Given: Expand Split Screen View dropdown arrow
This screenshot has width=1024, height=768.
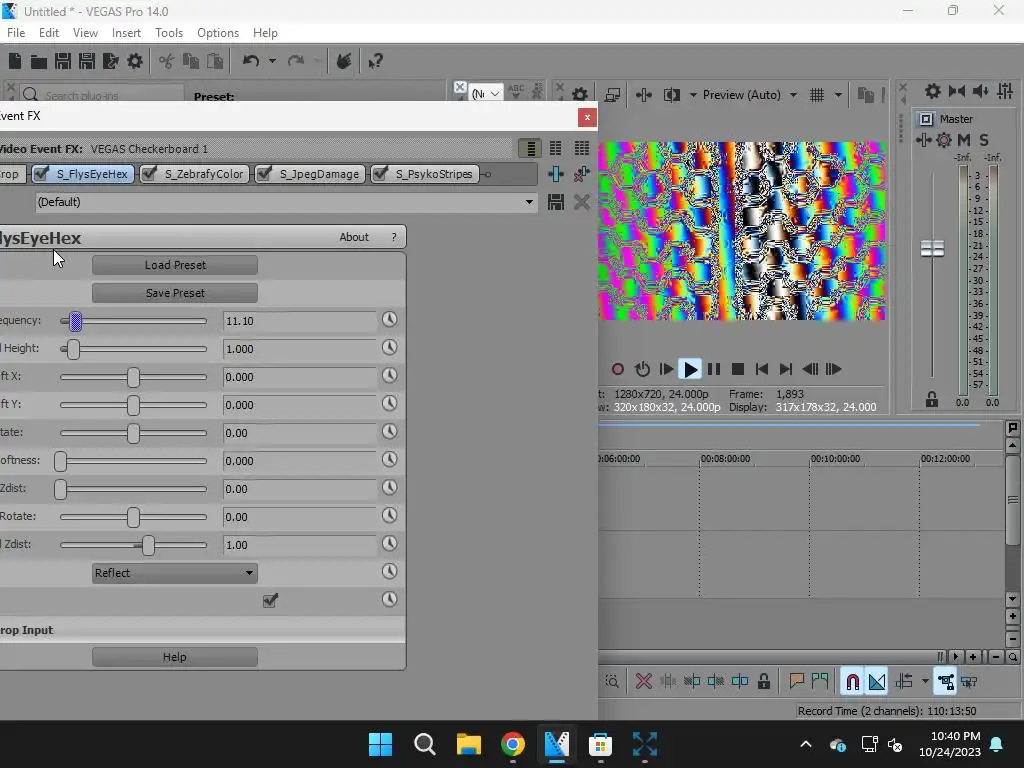Looking at the screenshot, I should pos(693,95).
